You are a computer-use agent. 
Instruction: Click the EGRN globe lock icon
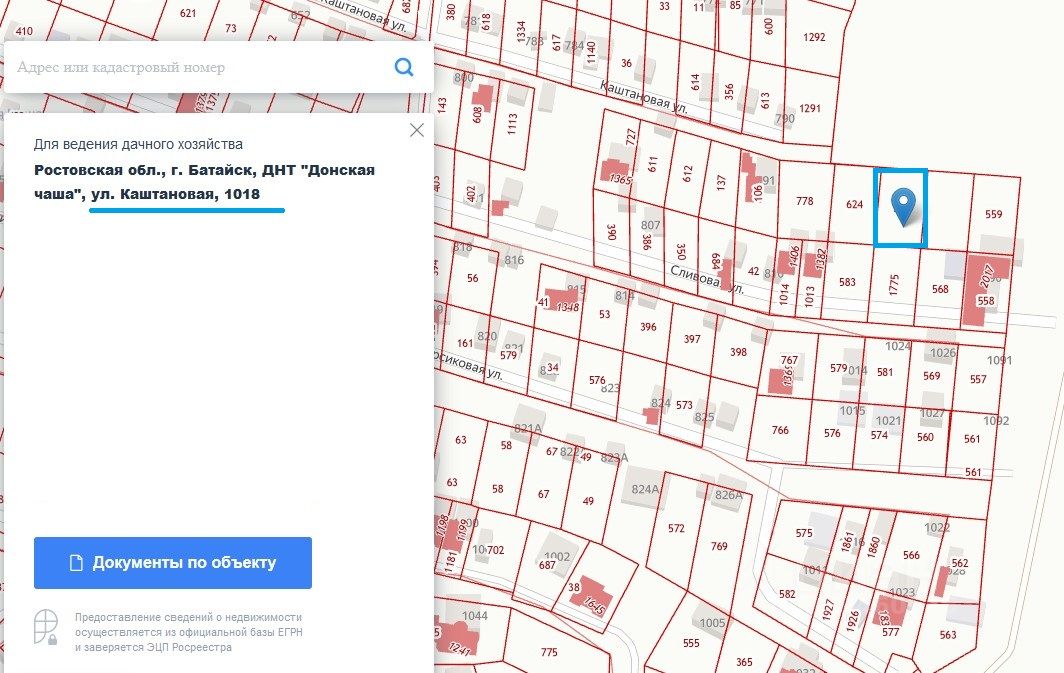[x=46, y=626]
